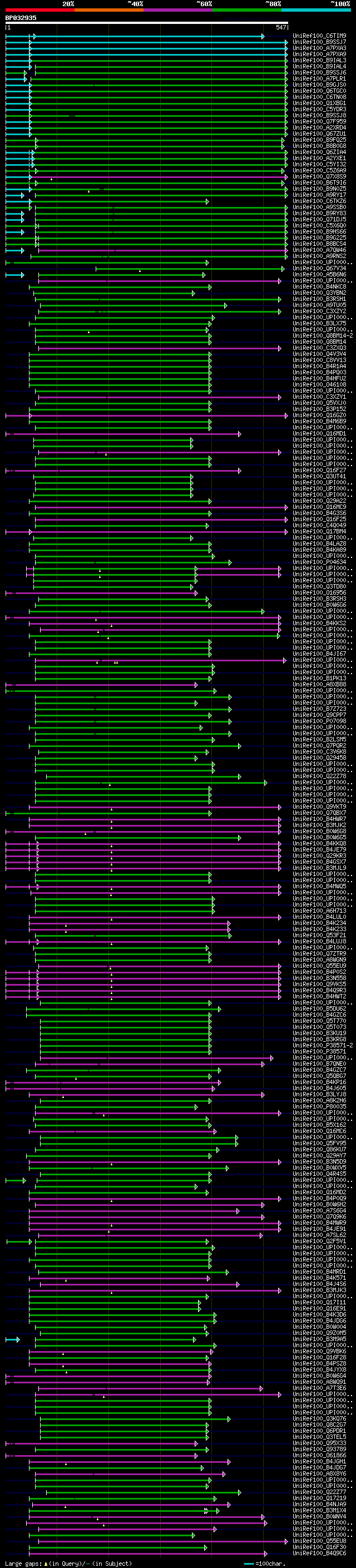Select the UniRef100_B1PK13 label
This screenshot has height=1568, width=356.
(319, 679)
